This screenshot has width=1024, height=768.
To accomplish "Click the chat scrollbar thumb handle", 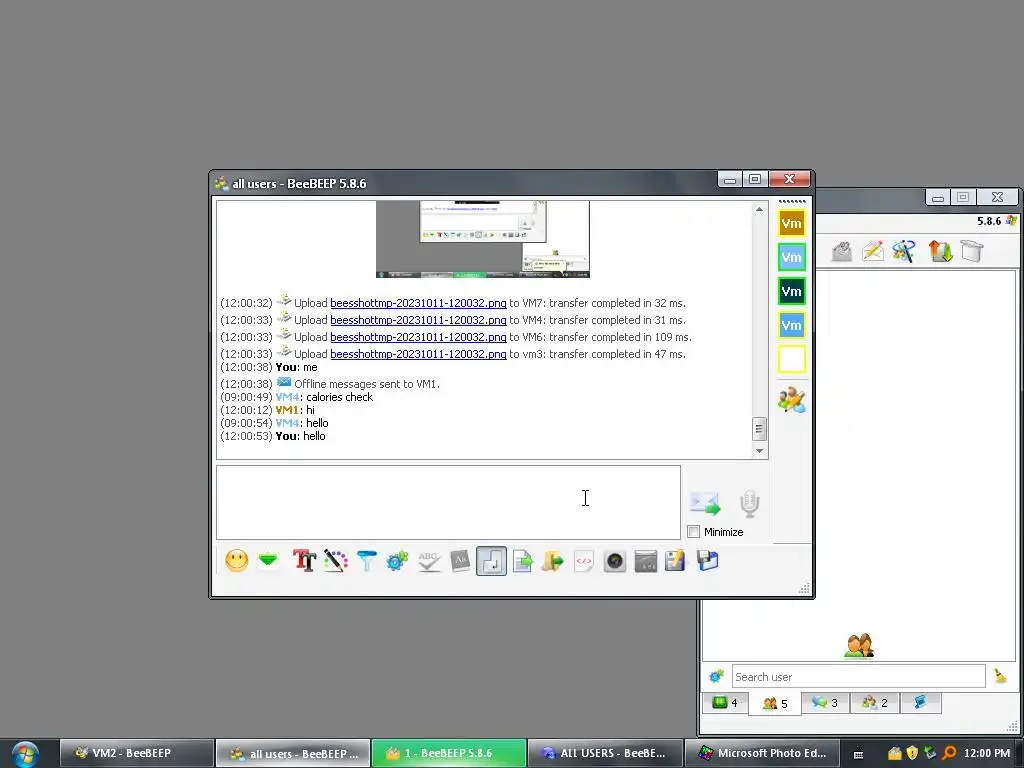I will coord(759,429).
